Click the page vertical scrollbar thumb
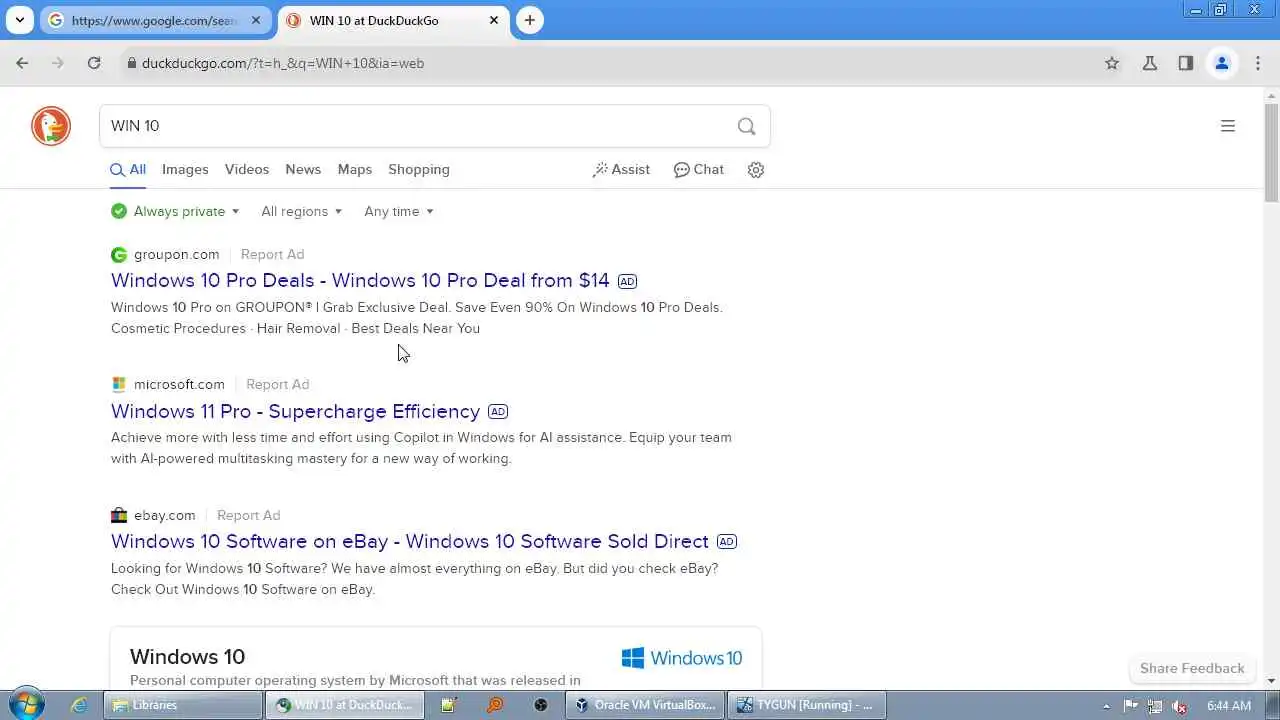This screenshot has height=720, width=1280. click(x=1272, y=152)
